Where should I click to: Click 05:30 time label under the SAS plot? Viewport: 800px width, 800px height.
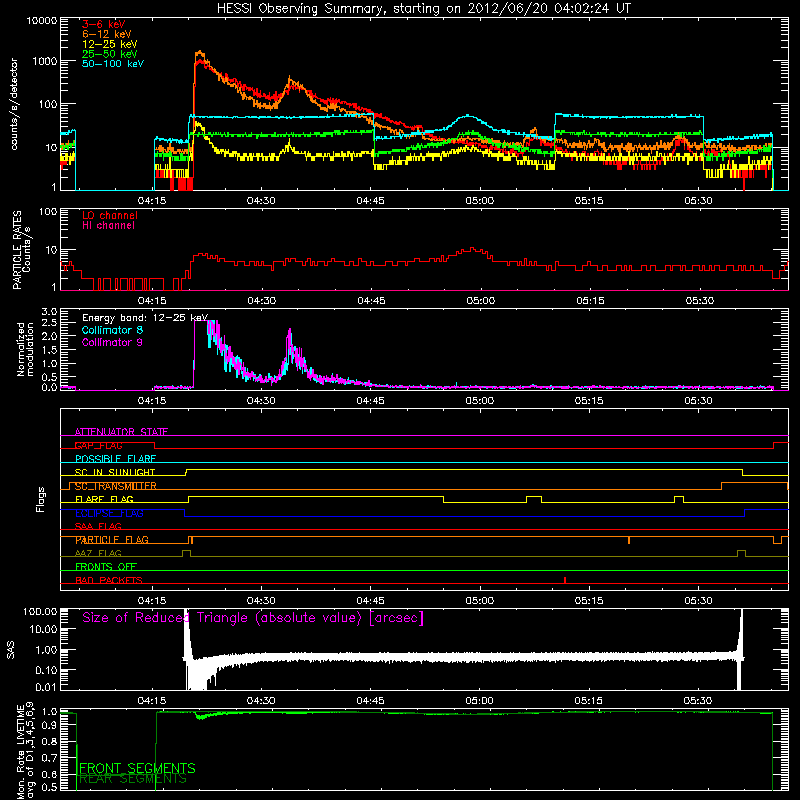(x=697, y=701)
